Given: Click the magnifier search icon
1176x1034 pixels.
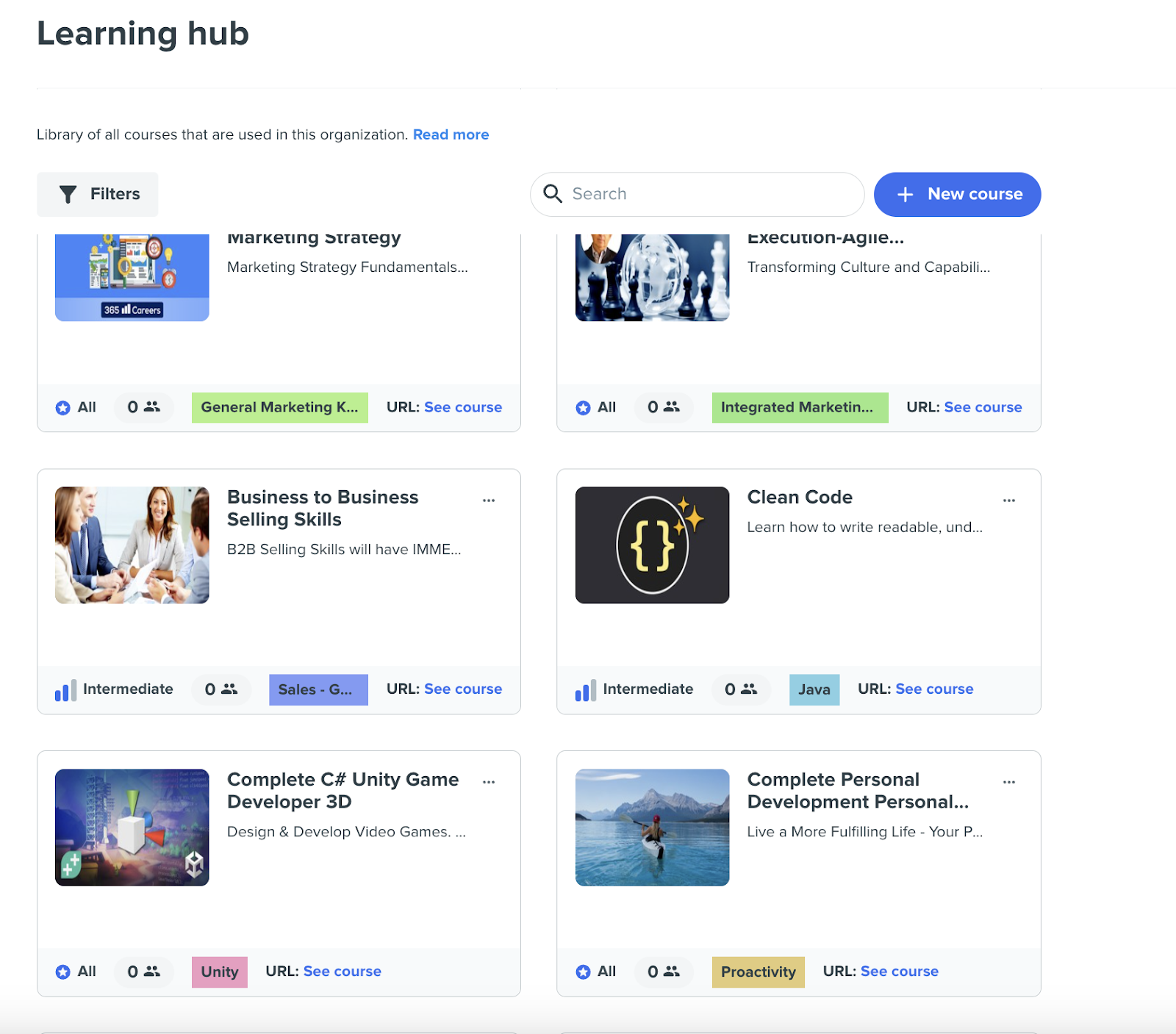Looking at the screenshot, I should (553, 193).
